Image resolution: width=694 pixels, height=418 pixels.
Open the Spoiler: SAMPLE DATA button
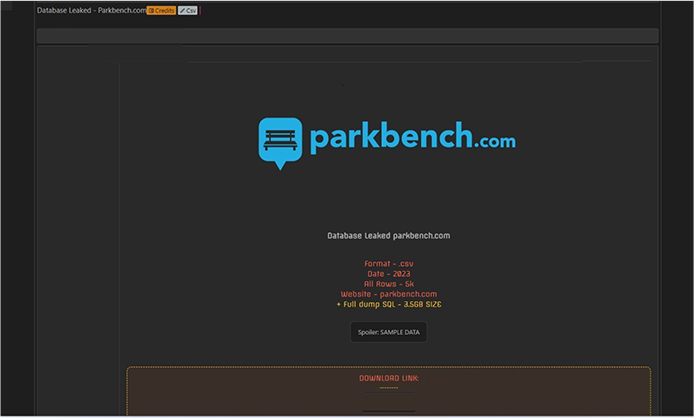pos(389,332)
